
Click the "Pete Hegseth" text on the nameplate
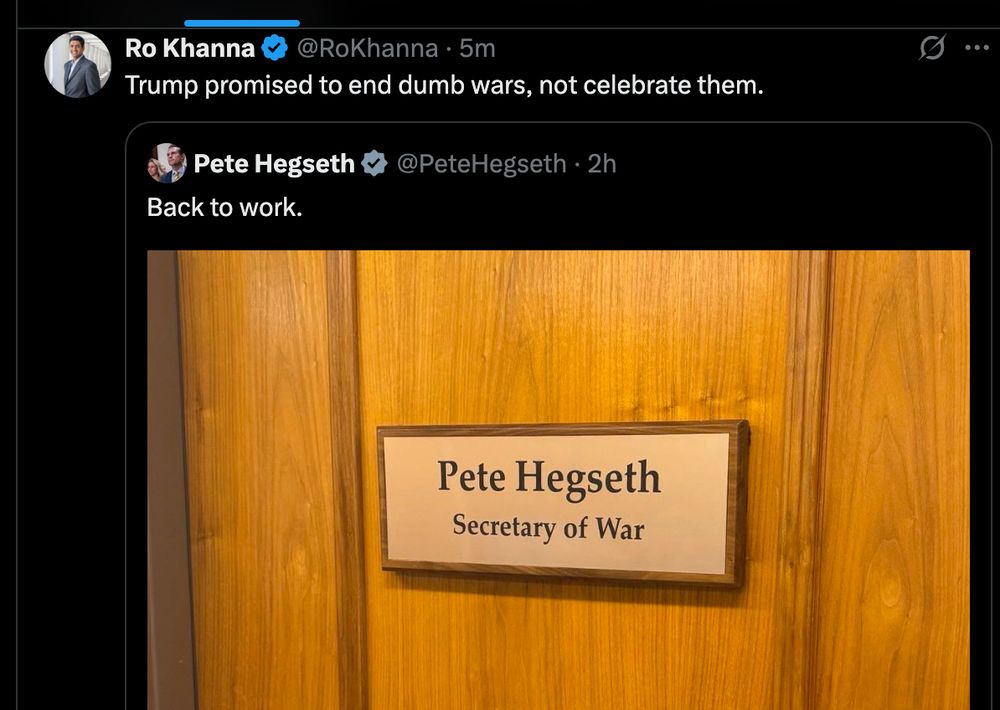[x=548, y=478]
